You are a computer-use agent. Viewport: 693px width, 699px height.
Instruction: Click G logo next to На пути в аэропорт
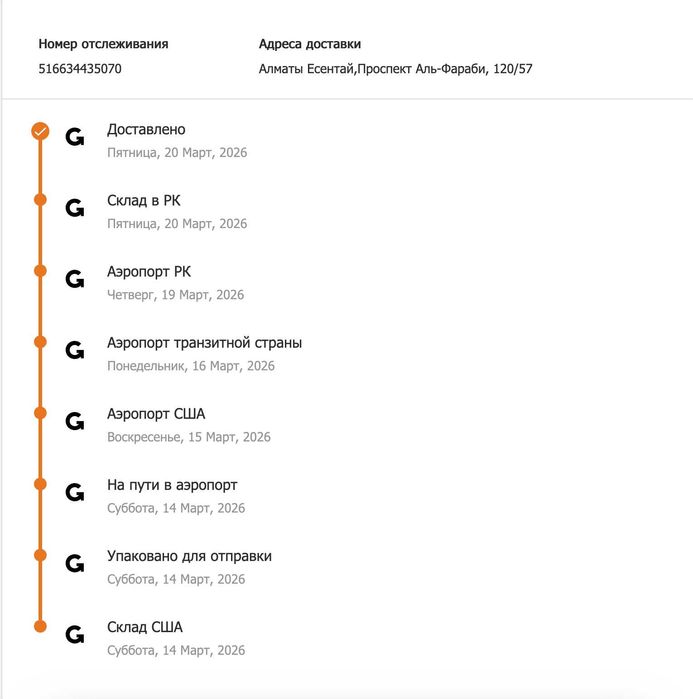coord(75,493)
